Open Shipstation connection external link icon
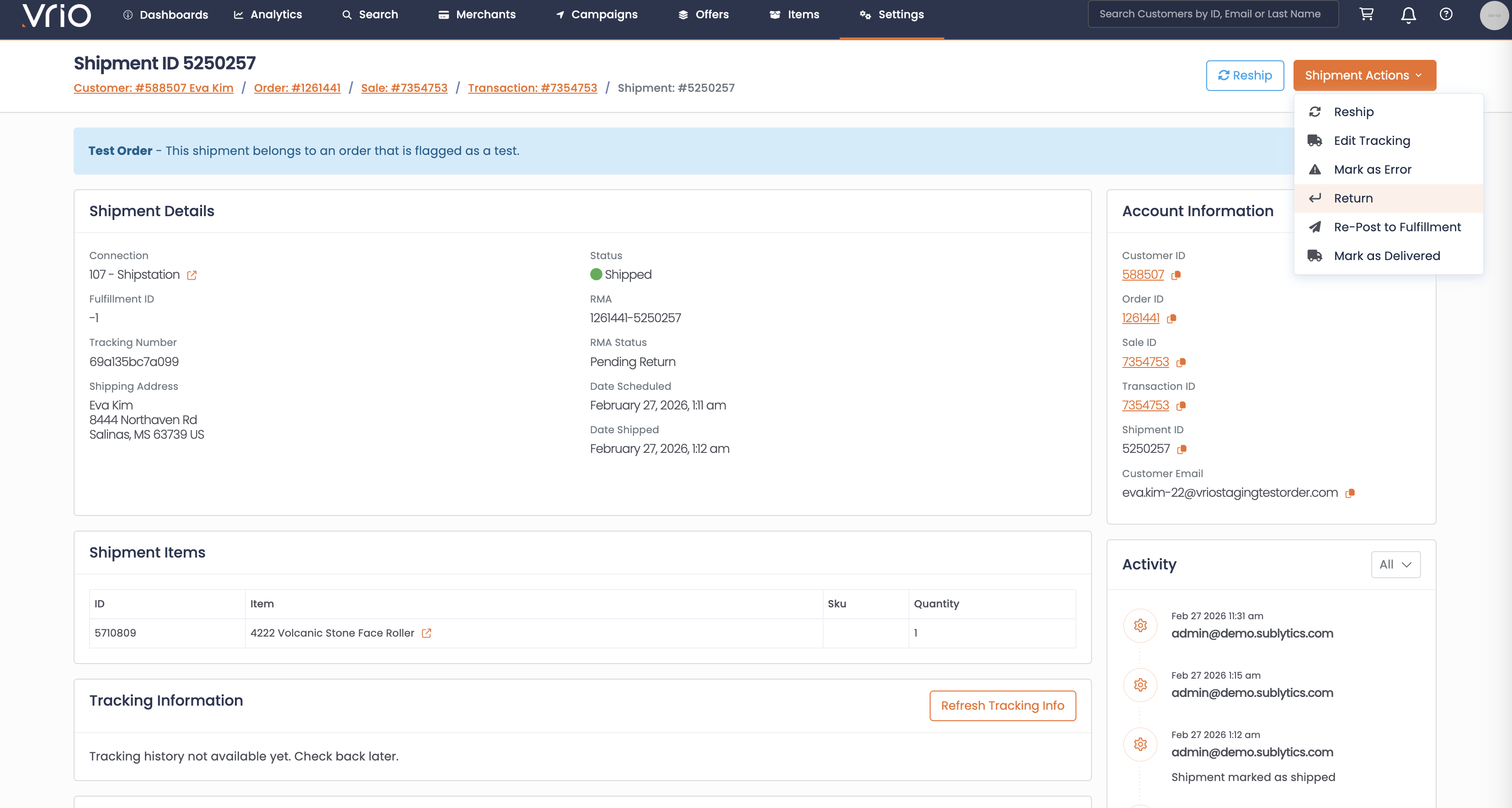This screenshot has height=808, width=1512. tap(192, 275)
